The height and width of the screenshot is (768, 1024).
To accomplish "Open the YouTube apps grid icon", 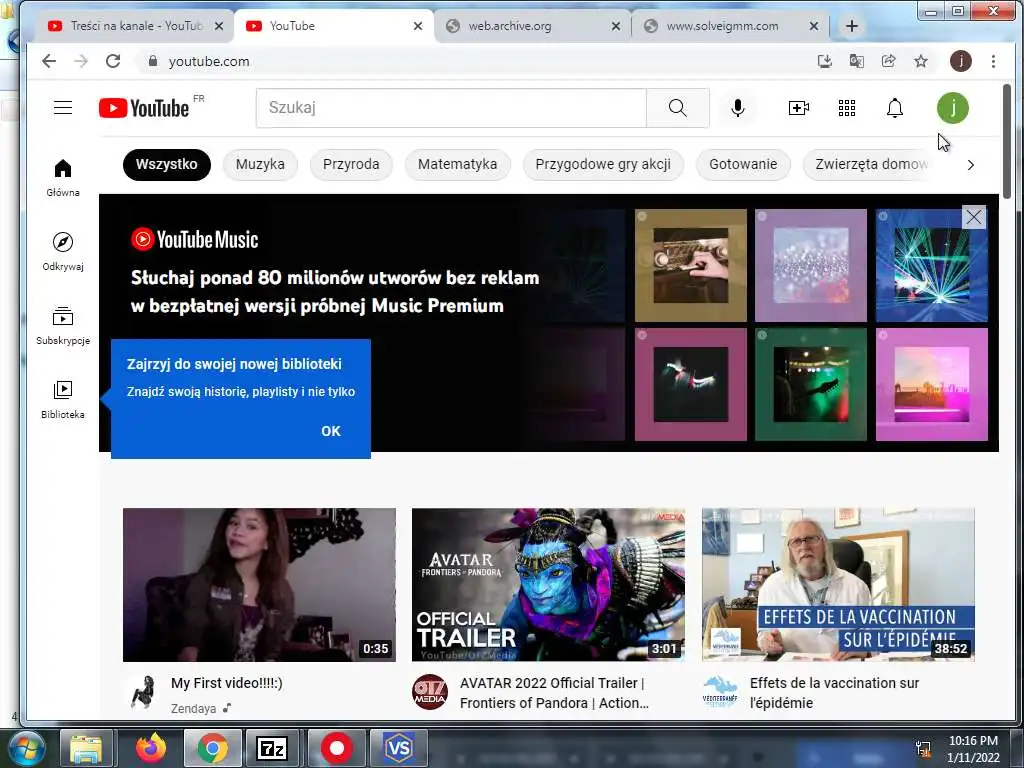I will (847, 108).
